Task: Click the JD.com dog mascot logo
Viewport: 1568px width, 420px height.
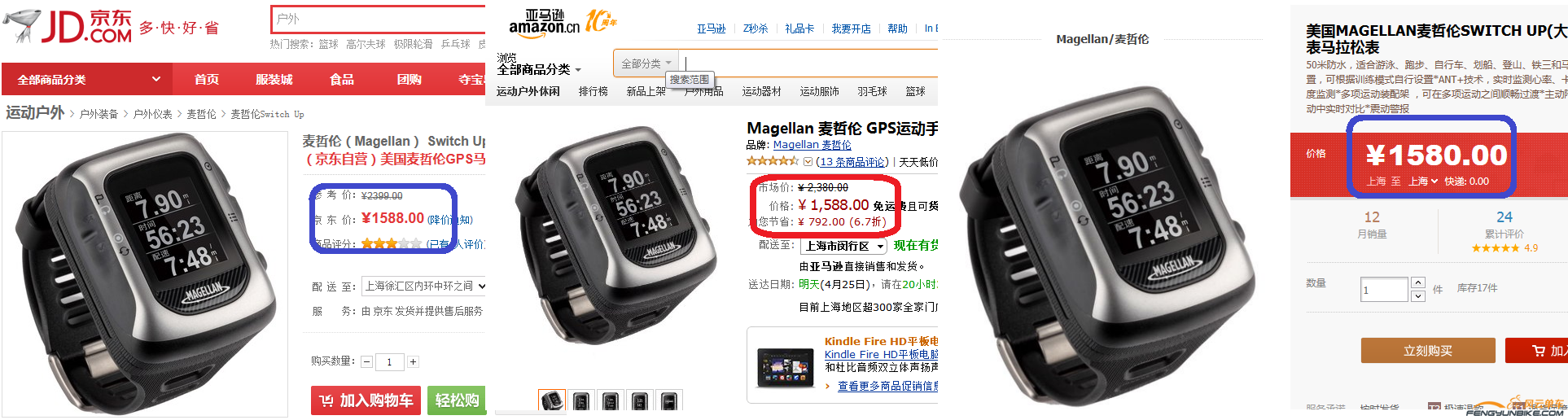Action: (22, 26)
